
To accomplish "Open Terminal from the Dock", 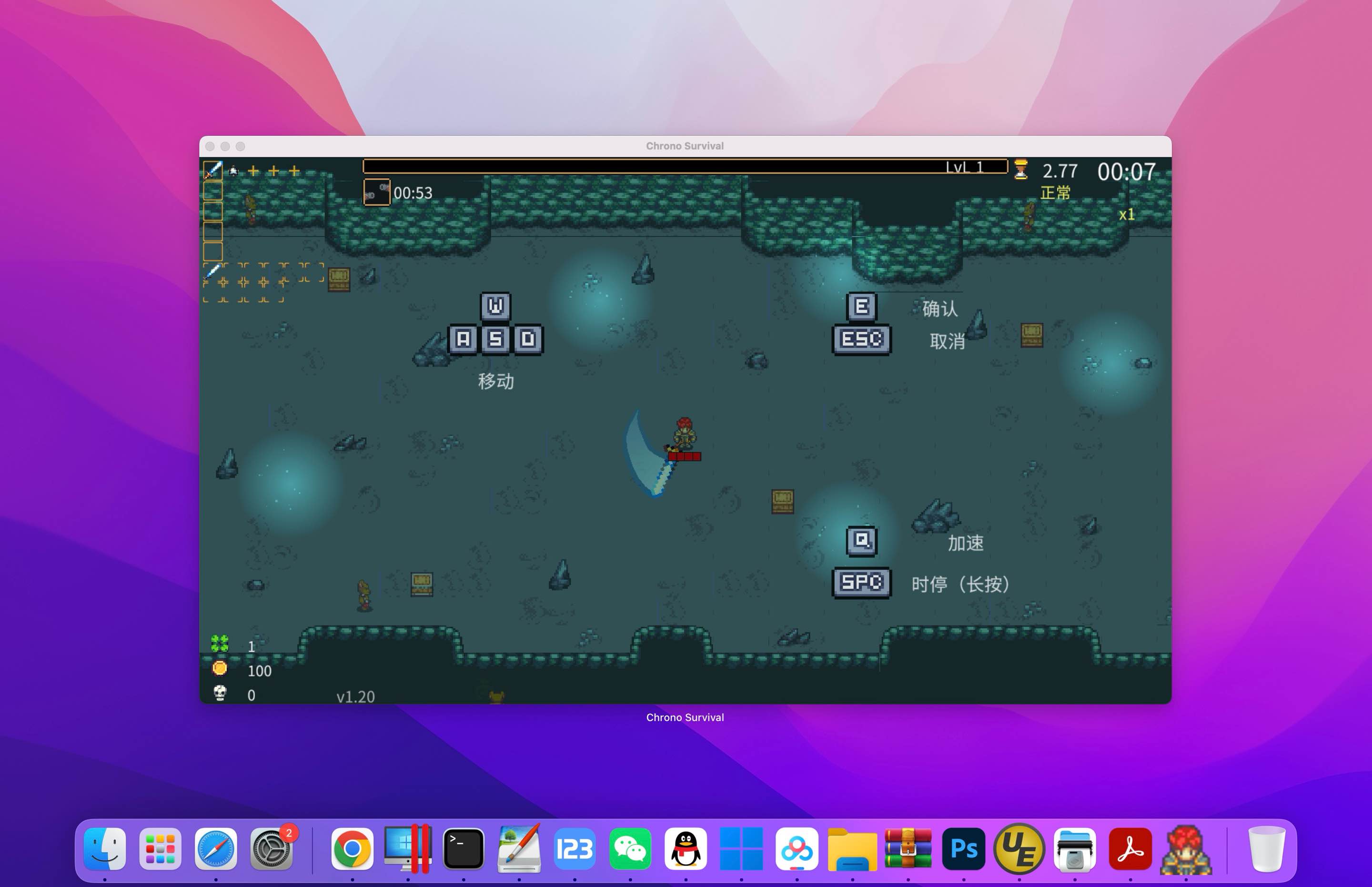I will [463, 849].
